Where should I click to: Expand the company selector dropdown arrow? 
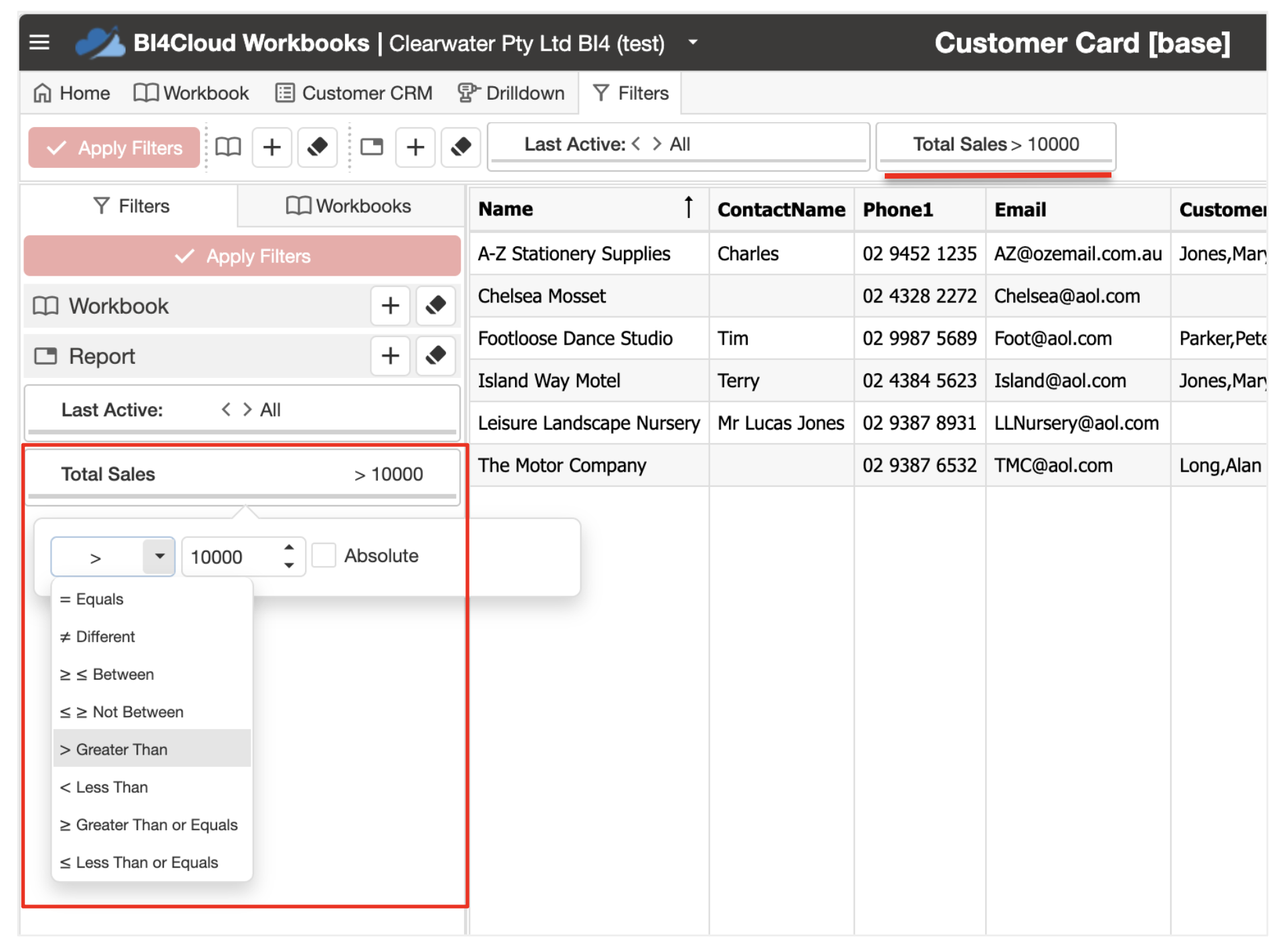click(x=693, y=42)
